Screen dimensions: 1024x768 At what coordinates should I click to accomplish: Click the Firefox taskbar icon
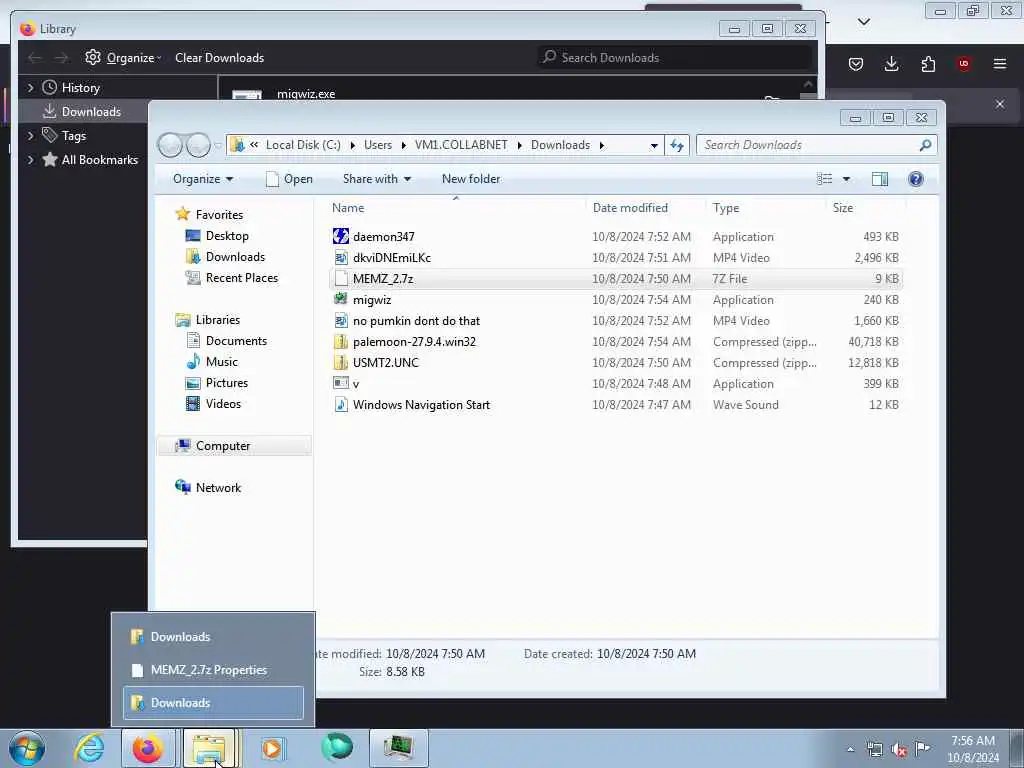point(148,748)
